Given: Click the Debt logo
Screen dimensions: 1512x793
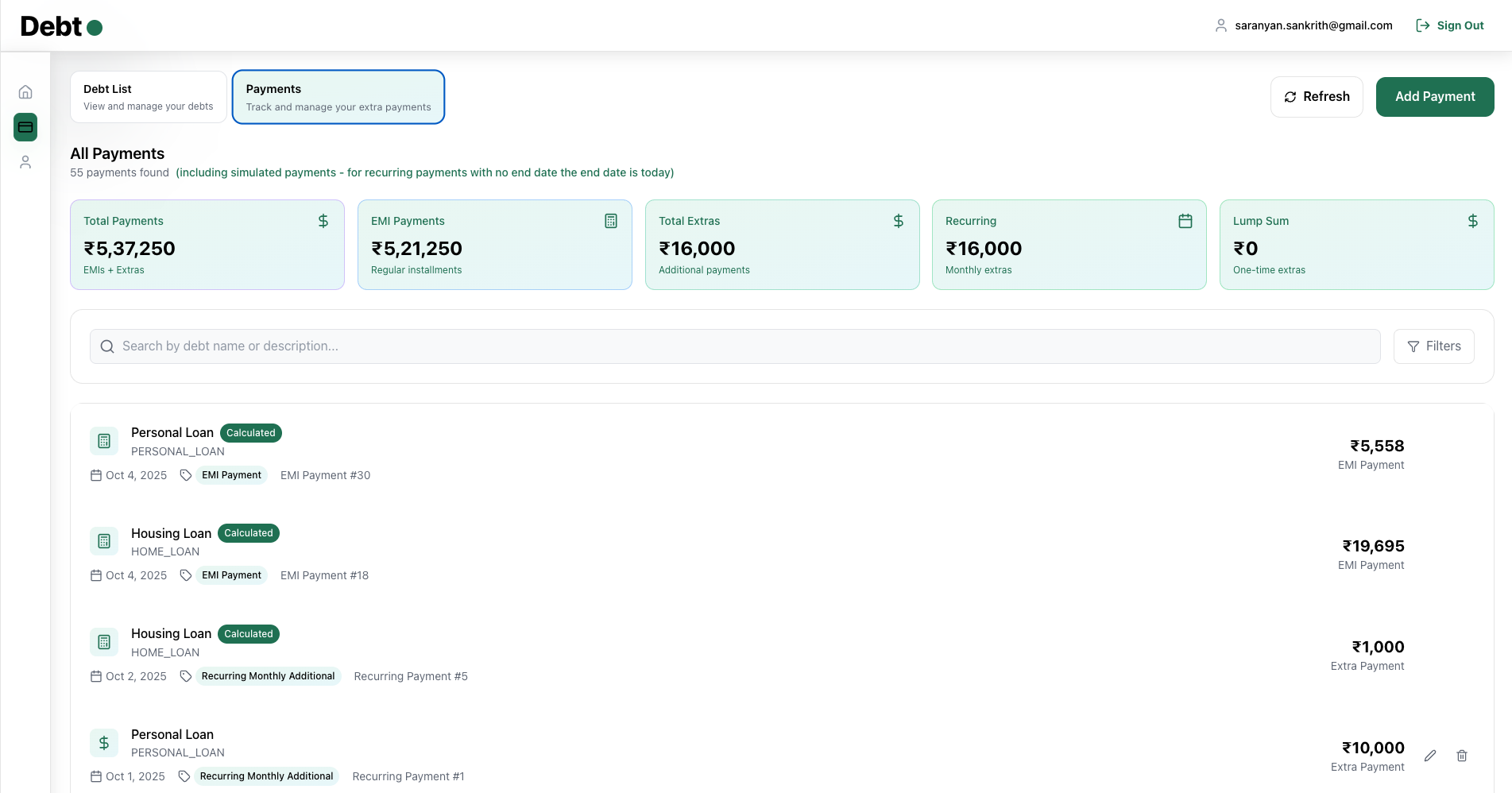Looking at the screenshot, I should (61, 26).
